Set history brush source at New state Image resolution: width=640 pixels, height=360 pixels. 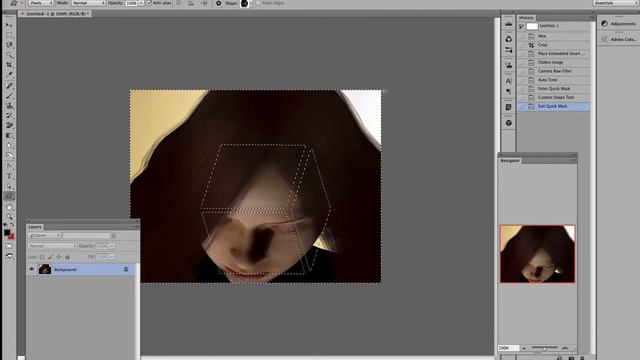pos(522,36)
